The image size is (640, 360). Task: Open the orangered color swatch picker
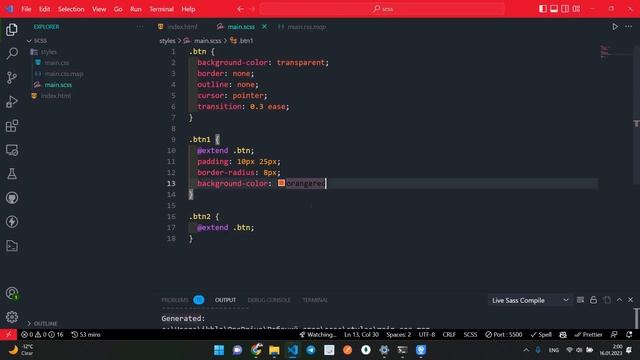[x=281, y=183]
